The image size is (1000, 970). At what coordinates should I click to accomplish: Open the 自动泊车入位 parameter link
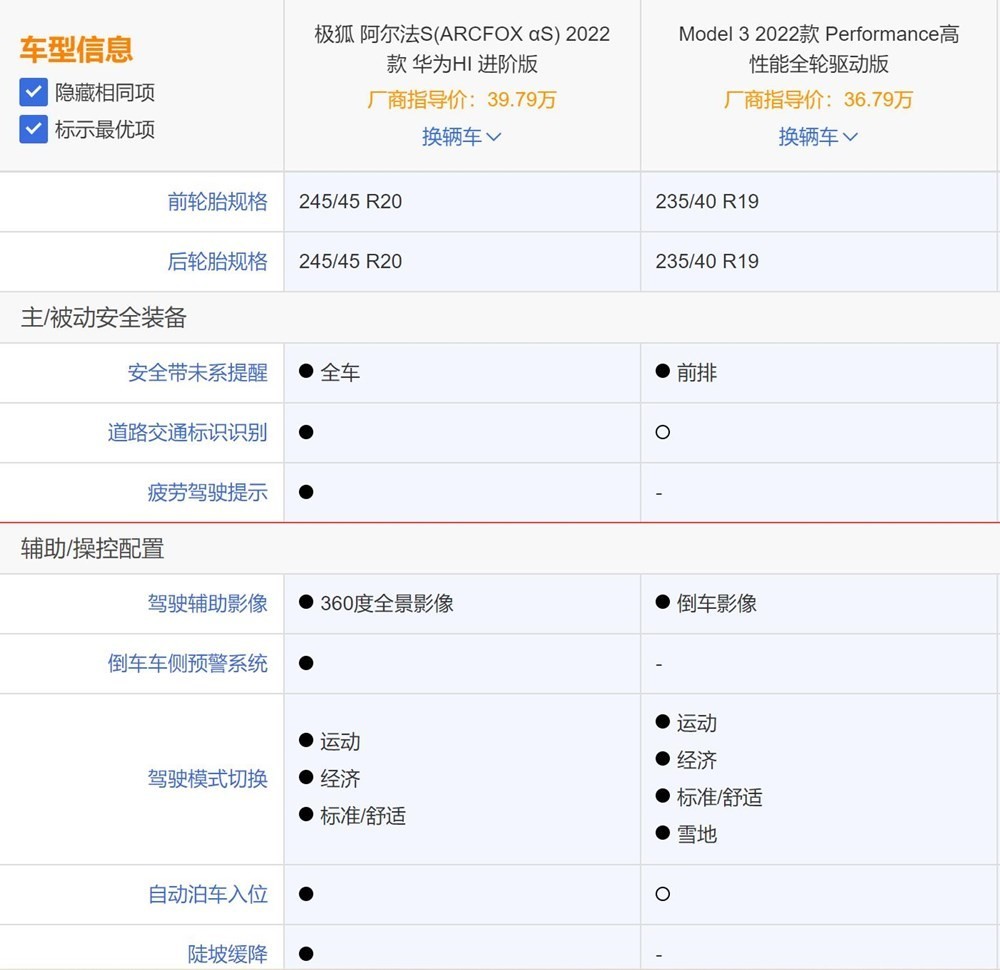click(x=207, y=894)
